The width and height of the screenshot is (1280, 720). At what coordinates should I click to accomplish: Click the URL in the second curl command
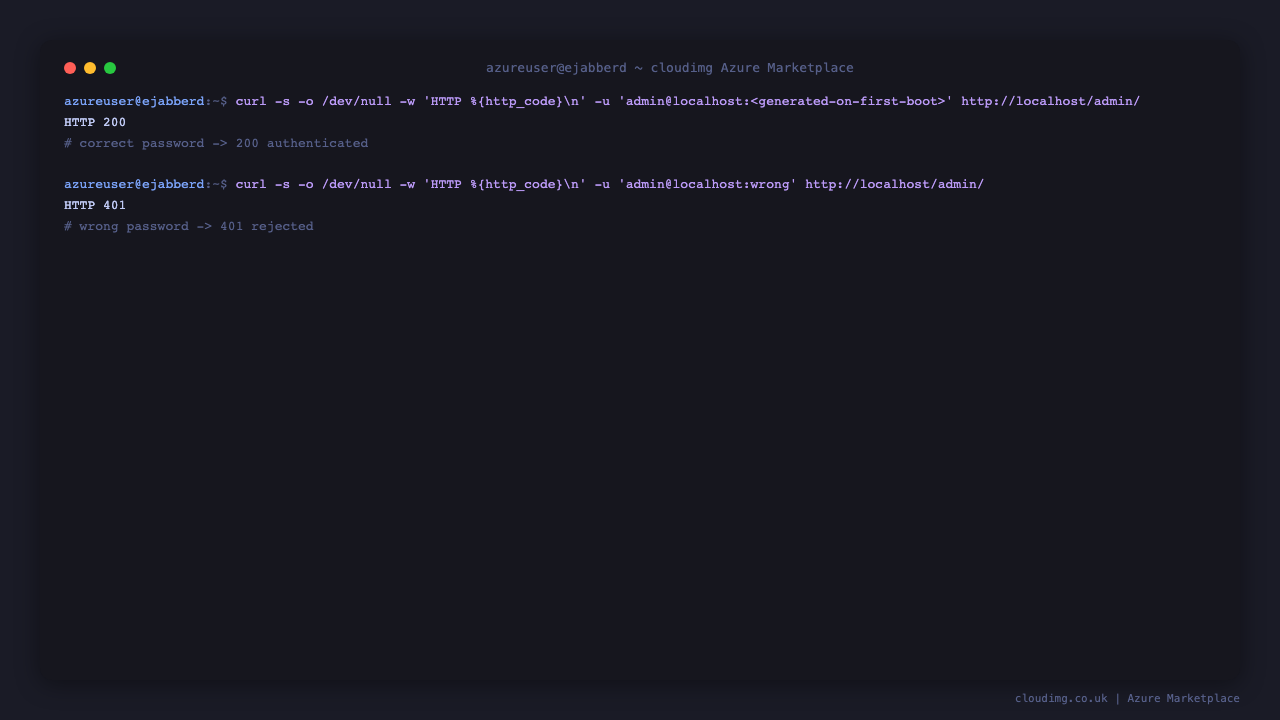pyautogui.click(x=895, y=184)
